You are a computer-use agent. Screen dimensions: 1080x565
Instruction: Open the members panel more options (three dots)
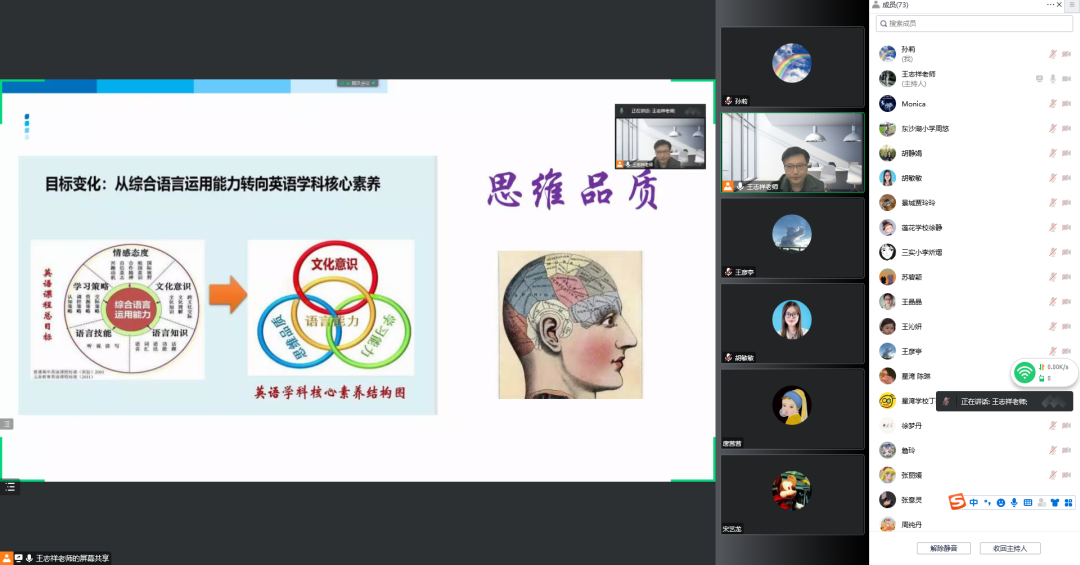[x=1050, y=5]
